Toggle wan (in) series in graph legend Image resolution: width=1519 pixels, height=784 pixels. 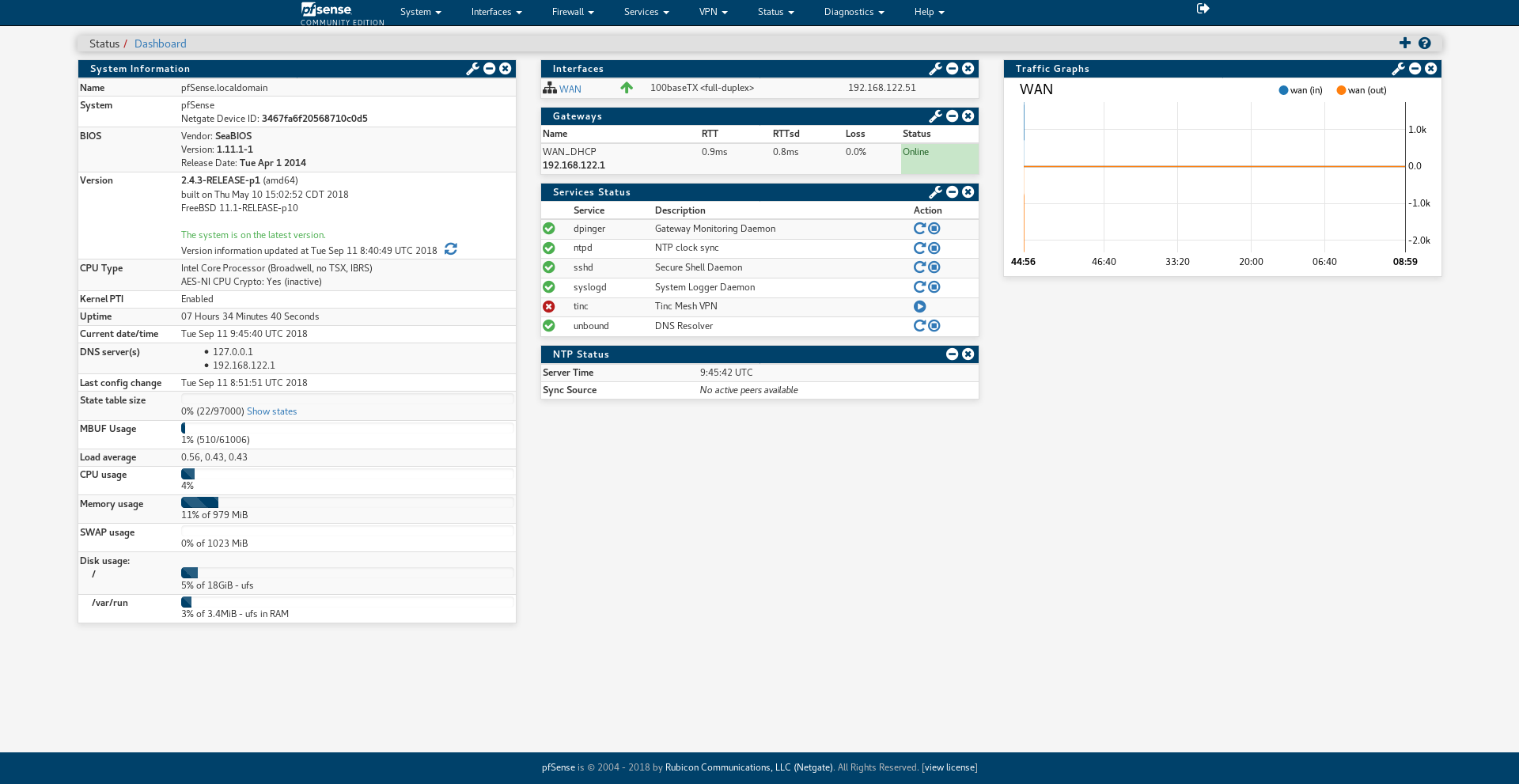pos(1301,90)
